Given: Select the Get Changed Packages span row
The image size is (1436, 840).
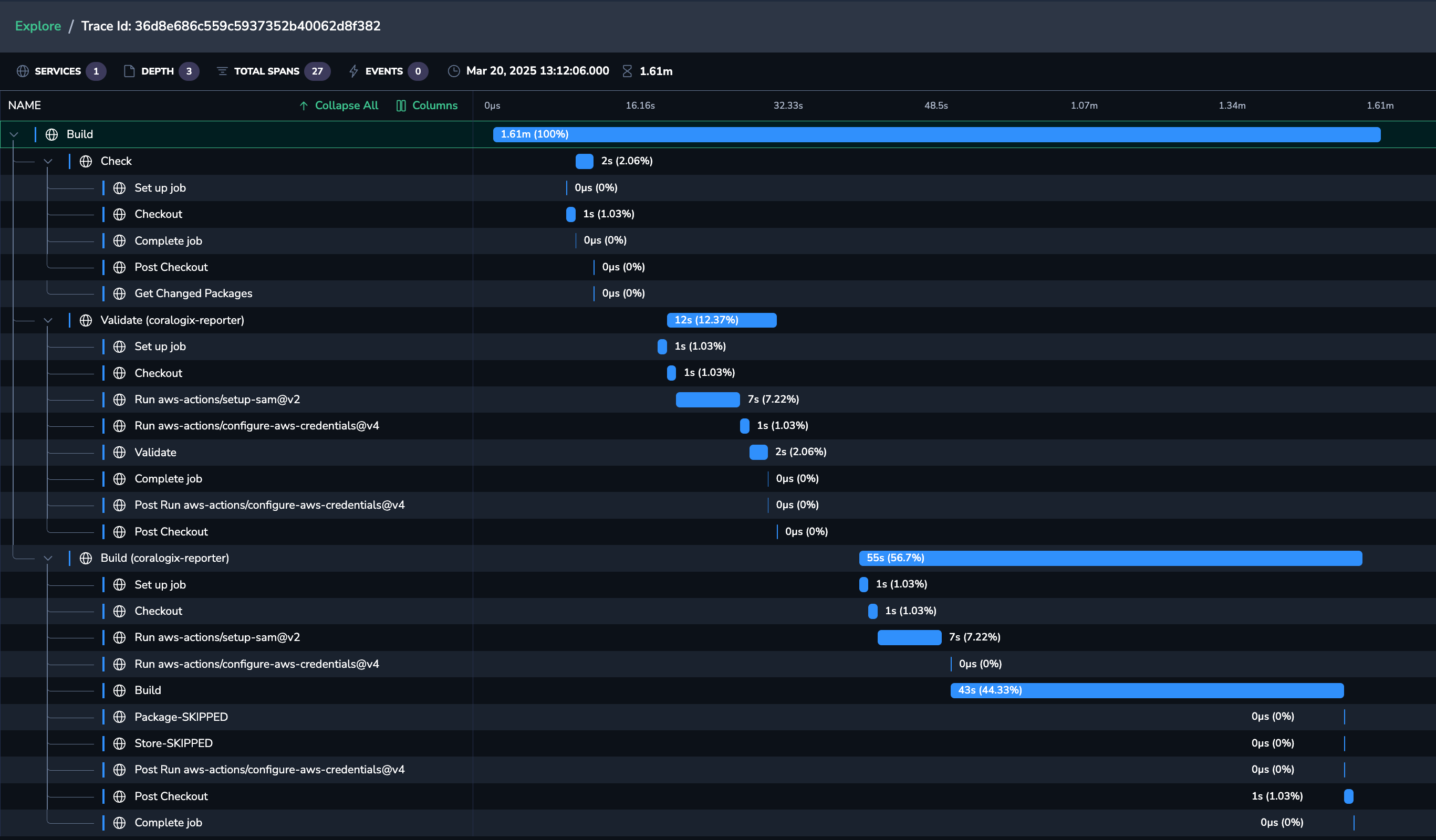Looking at the screenshot, I should (x=193, y=293).
